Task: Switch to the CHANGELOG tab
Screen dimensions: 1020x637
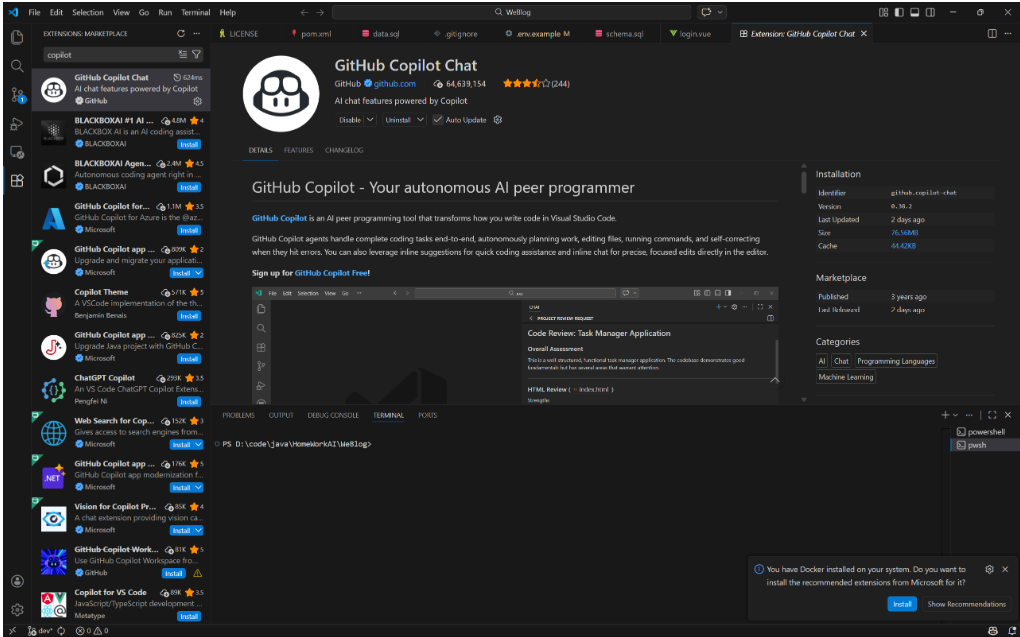Action: click(x=344, y=150)
